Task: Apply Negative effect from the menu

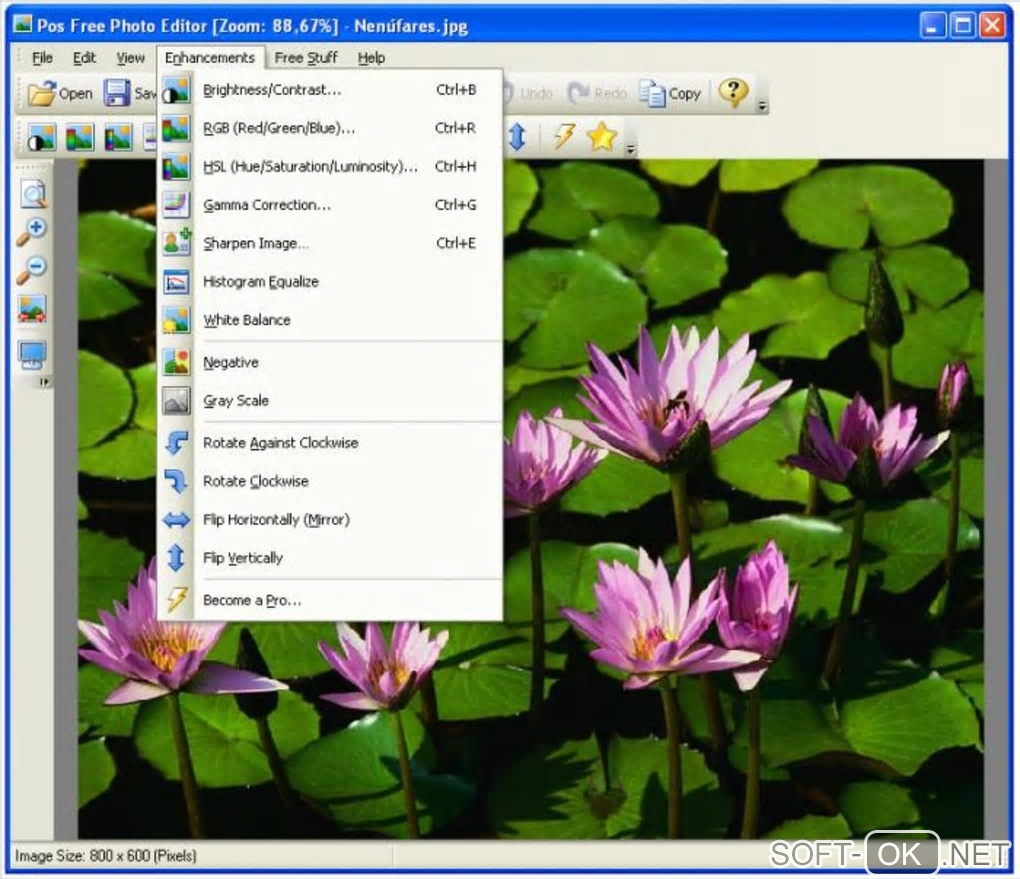Action: click(330, 362)
